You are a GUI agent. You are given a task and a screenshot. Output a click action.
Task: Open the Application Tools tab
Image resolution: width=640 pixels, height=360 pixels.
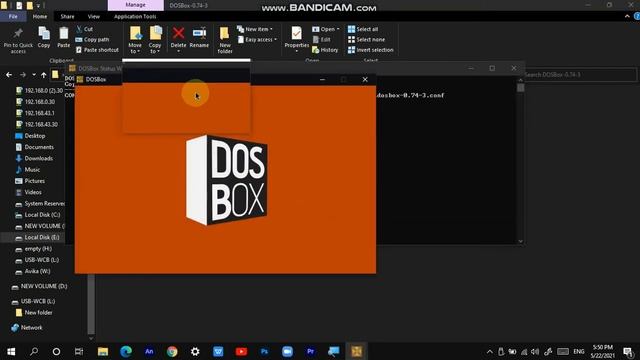[135, 16]
